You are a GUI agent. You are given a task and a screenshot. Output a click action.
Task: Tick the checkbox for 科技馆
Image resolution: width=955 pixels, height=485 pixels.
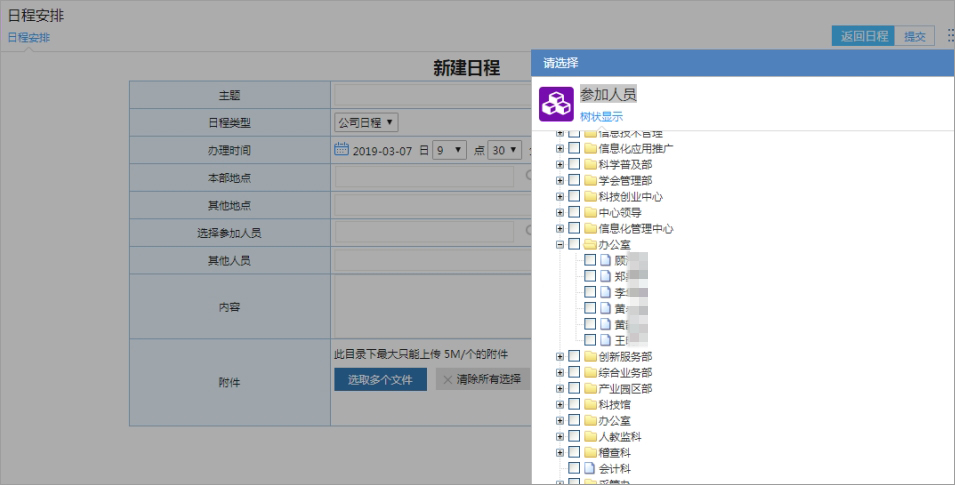point(574,405)
